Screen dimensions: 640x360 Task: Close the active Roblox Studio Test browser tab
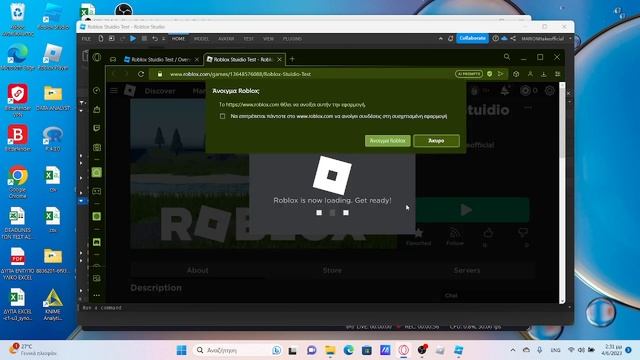(279, 60)
